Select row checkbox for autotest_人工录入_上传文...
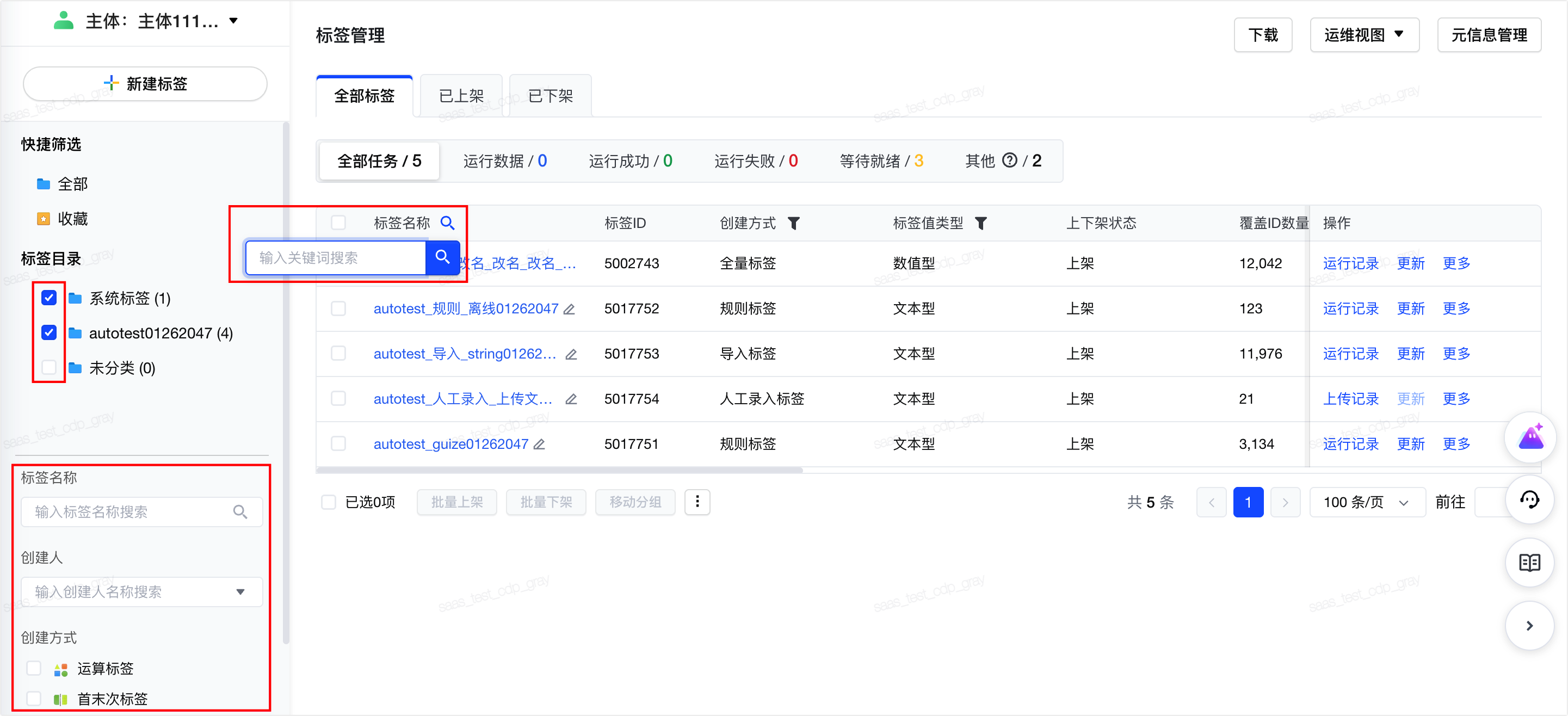 point(338,399)
